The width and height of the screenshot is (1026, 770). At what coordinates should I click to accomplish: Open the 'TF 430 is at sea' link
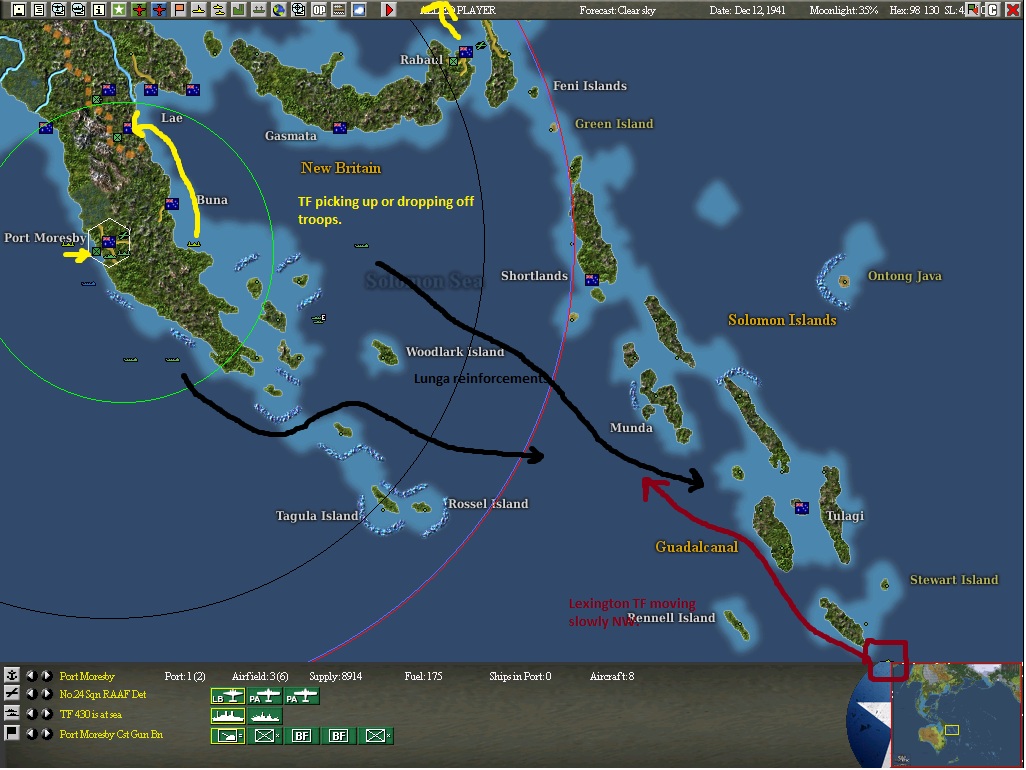90,714
